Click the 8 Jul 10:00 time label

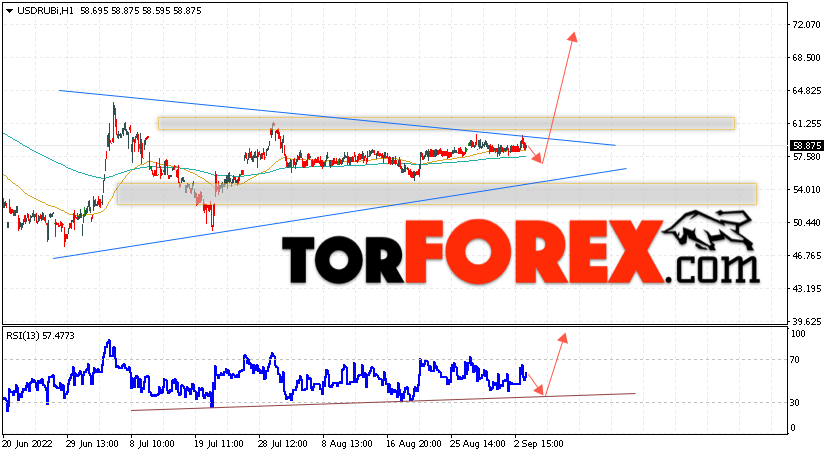152,444
